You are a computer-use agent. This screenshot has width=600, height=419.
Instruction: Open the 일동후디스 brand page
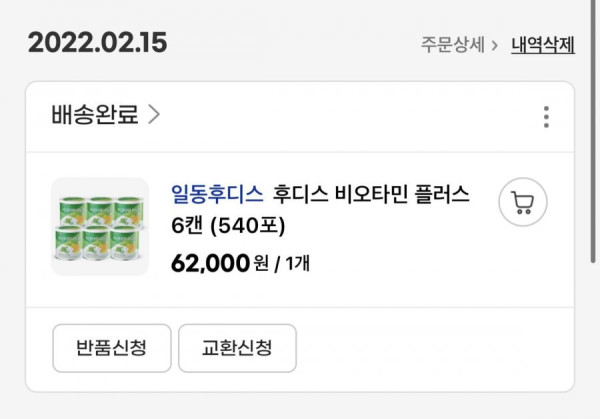[217, 194]
